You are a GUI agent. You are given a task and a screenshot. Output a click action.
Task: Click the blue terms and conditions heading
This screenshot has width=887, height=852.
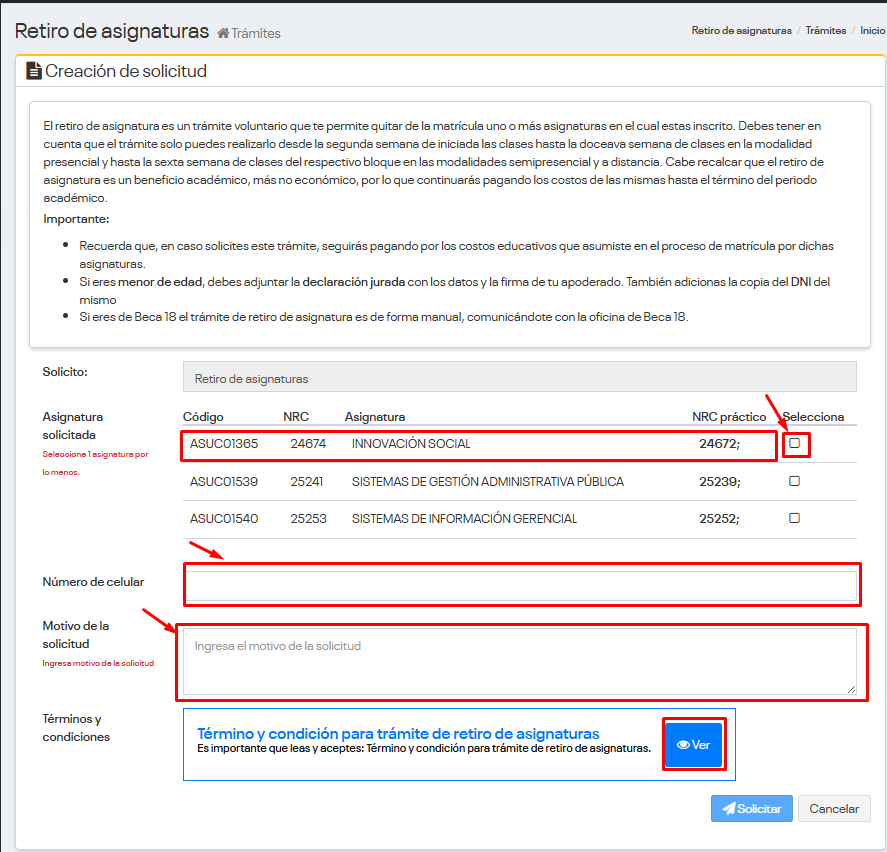398,733
